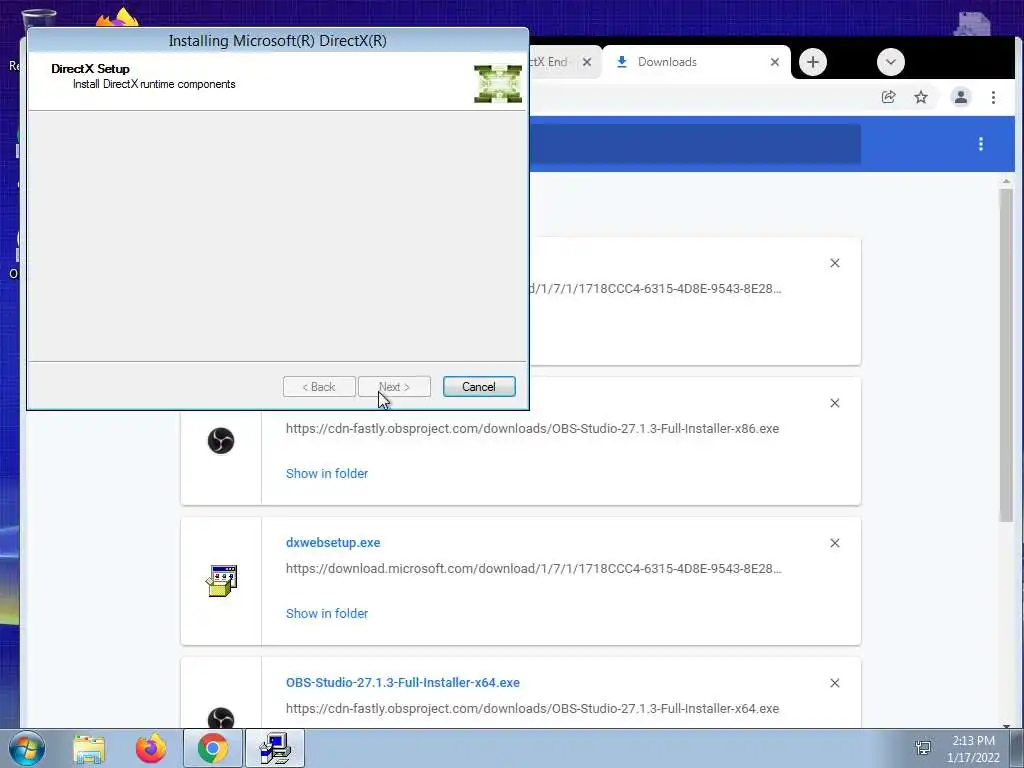The image size is (1024, 768).
Task: Launch Firefox from the taskbar
Action: point(151,748)
